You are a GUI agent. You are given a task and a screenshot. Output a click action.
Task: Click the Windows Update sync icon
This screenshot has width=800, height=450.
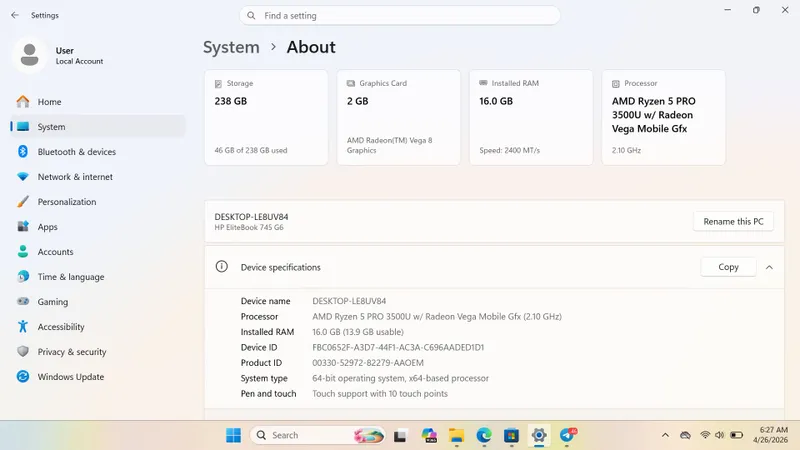click(x=23, y=377)
